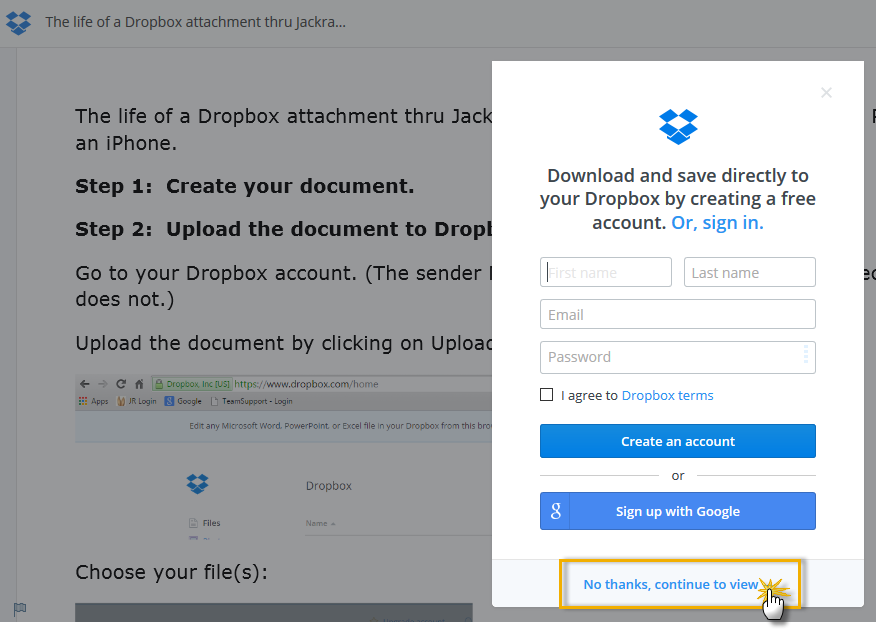Image resolution: width=878 pixels, height=631 pixels.
Task: Click the back arrow in the embedded browser screenshot
Action: [x=85, y=384]
